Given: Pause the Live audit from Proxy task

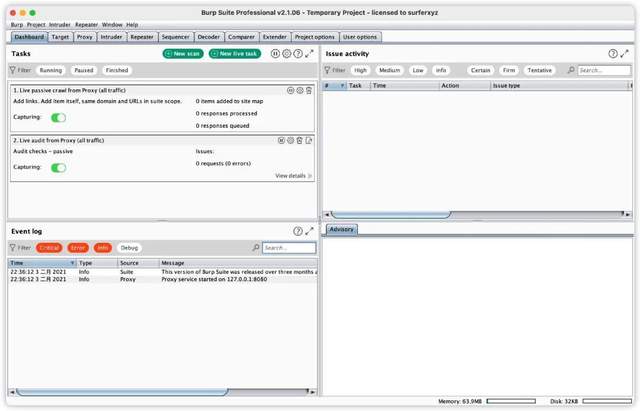Looking at the screenshot, I should point(281,141).
